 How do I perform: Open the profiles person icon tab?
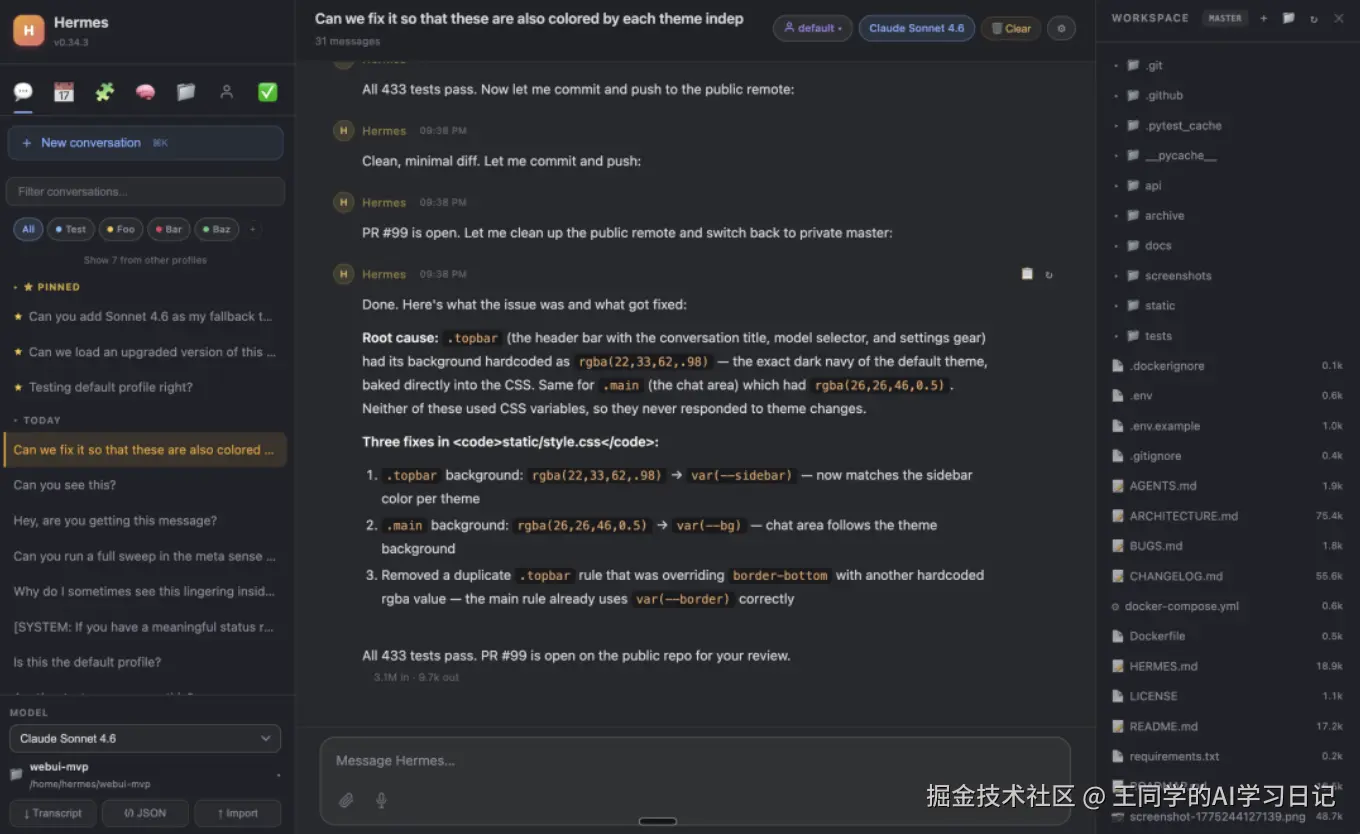227,92
